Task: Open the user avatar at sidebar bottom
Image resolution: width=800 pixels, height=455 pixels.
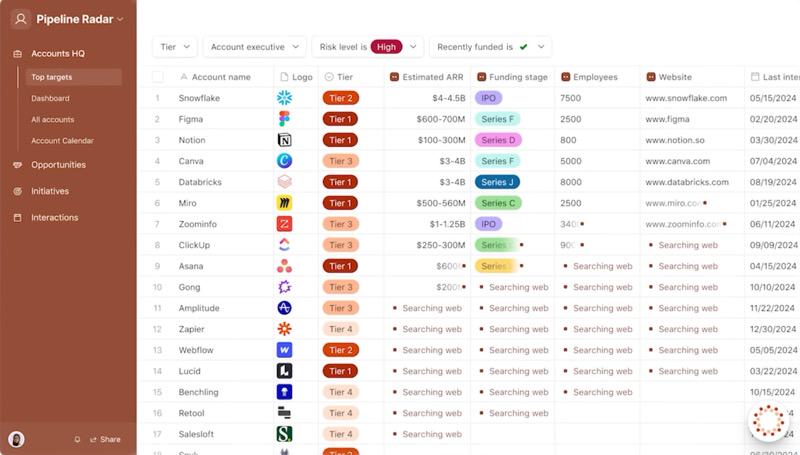Action: pos(16,439)
